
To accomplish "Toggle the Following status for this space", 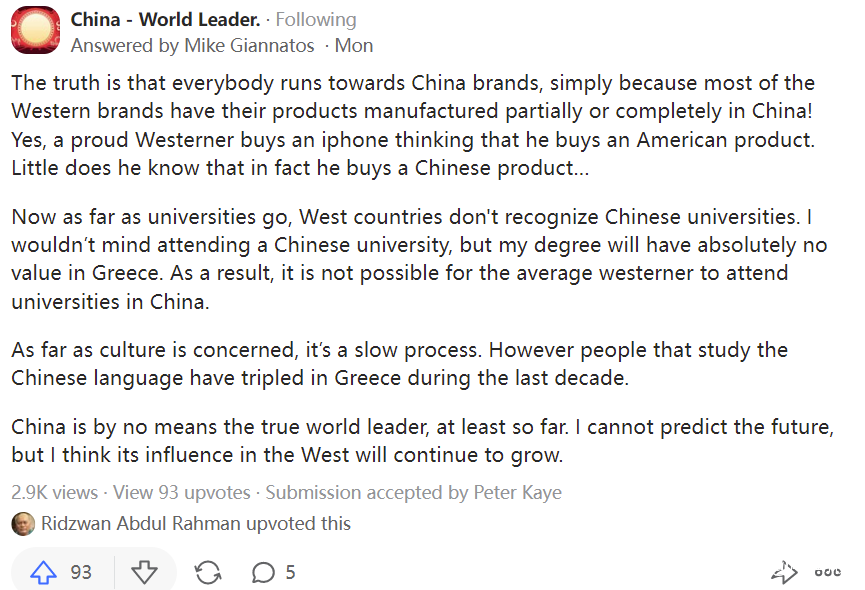I will pyautogui.click(x=316, y=20).
